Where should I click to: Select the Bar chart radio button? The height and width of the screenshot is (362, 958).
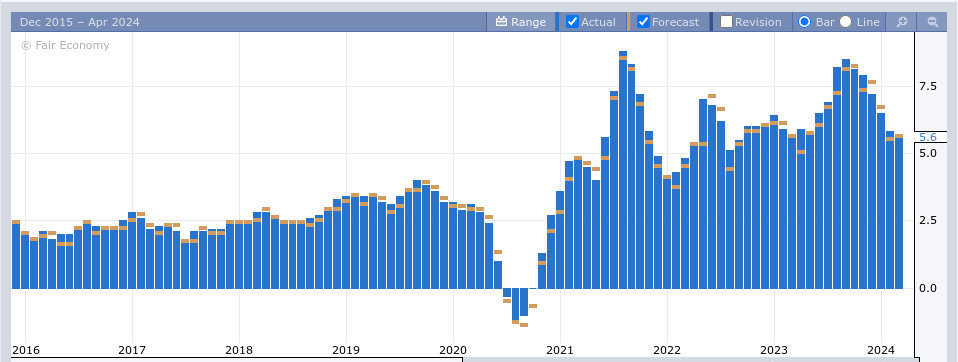(x=805, y=22)
